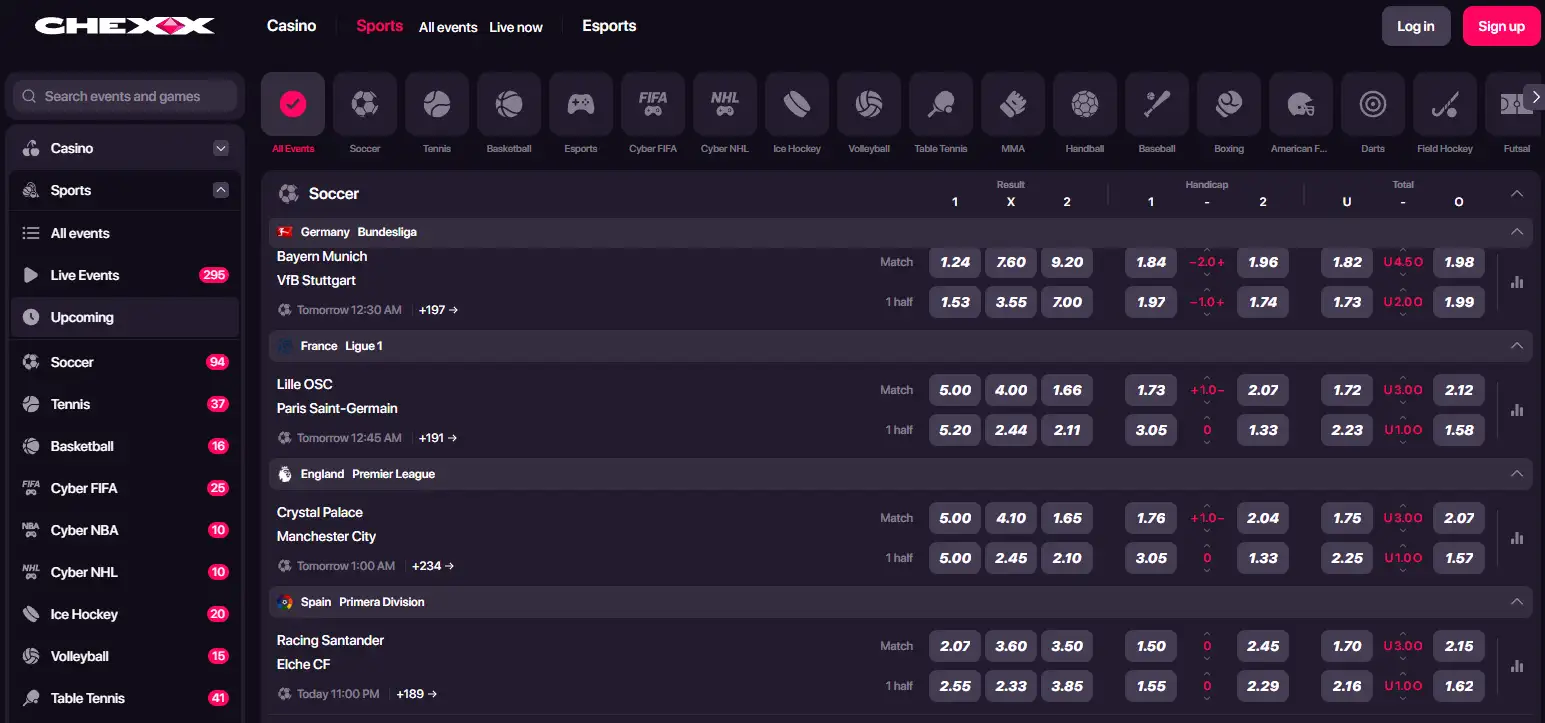Image resolution: width=1545 pixels, height=723 pixels.
Task: Open Ice Hockey in the sidebar
Action: (125, 614)
